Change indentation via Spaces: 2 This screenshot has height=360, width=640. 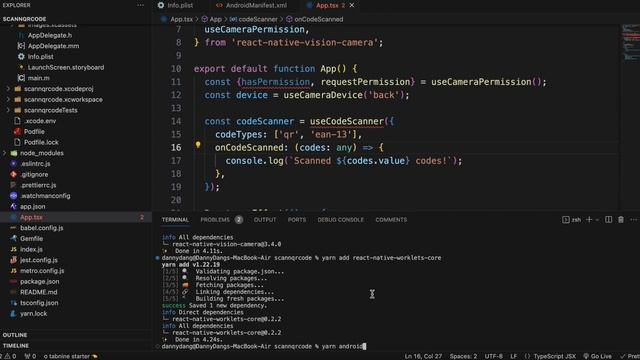coord(463,356)
